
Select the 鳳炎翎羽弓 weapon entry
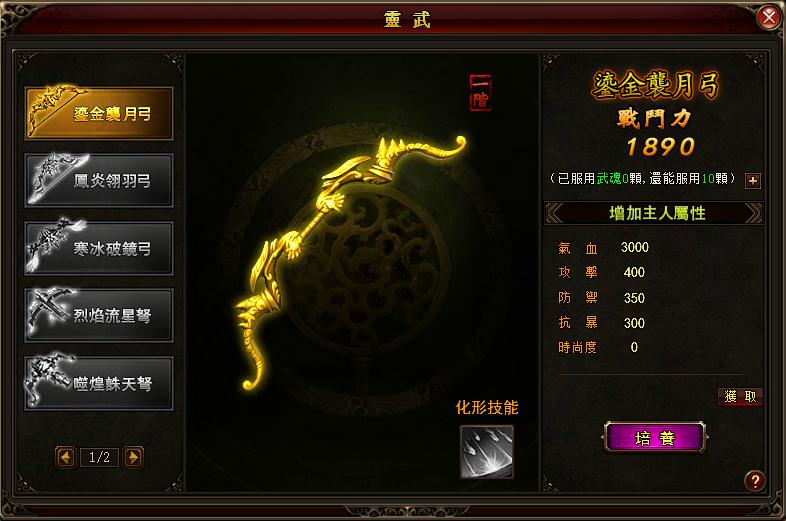pyautogui.click(x=99, y=181)
